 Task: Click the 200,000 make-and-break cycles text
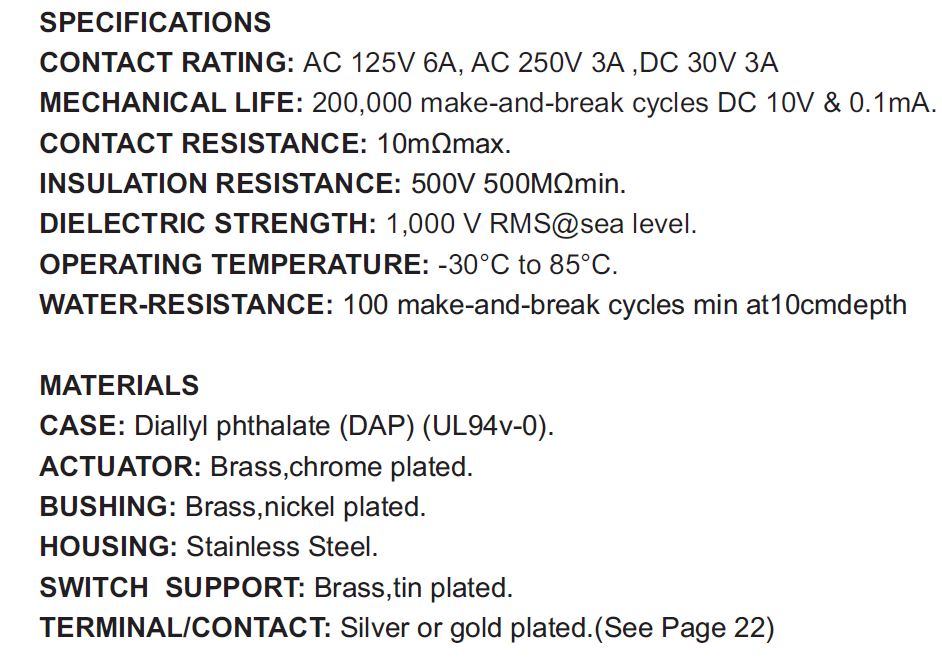pyautogui.click(x=510, y=103)
